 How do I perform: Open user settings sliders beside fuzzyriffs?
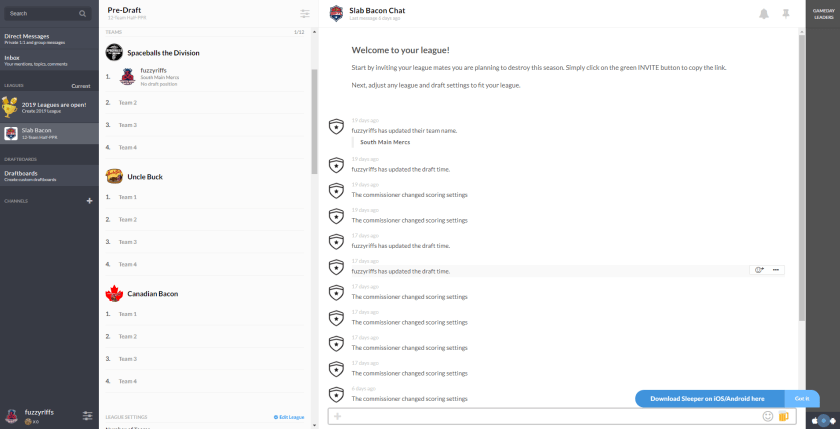click(88, 415)
